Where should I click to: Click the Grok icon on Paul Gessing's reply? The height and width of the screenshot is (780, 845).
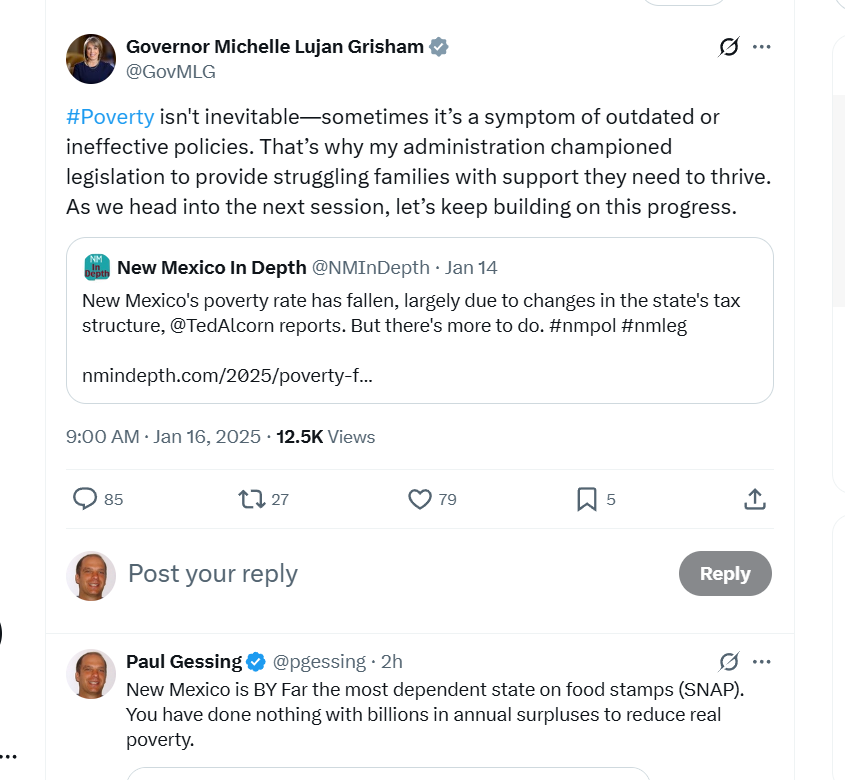click(x=729, y=661)
